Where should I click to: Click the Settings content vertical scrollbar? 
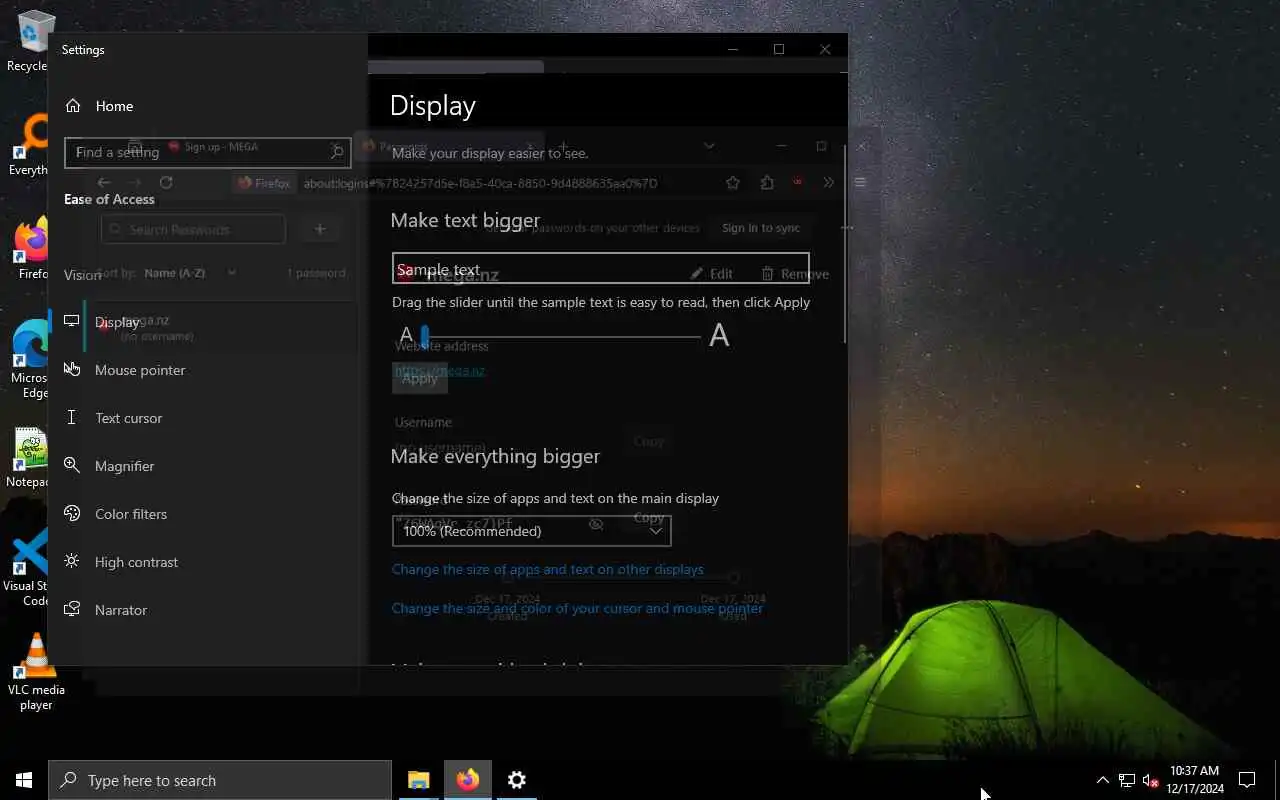tap(846, 243)
